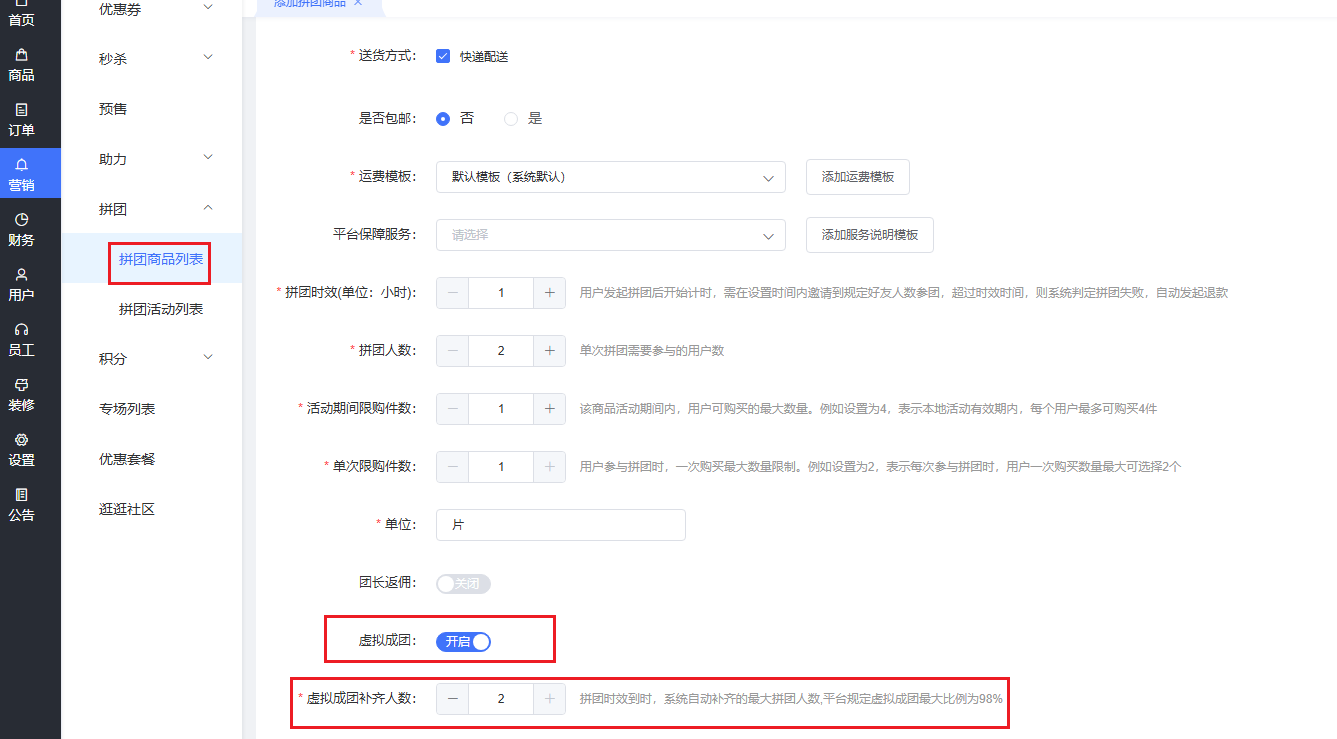Select 是 for 是否包邮
This screenshot has width=1337, height=739.
click(511, 118)
